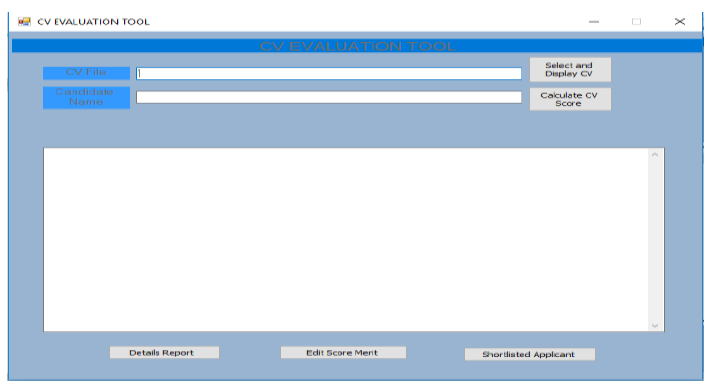Click the Edit Score Merit button

[343, 352]
